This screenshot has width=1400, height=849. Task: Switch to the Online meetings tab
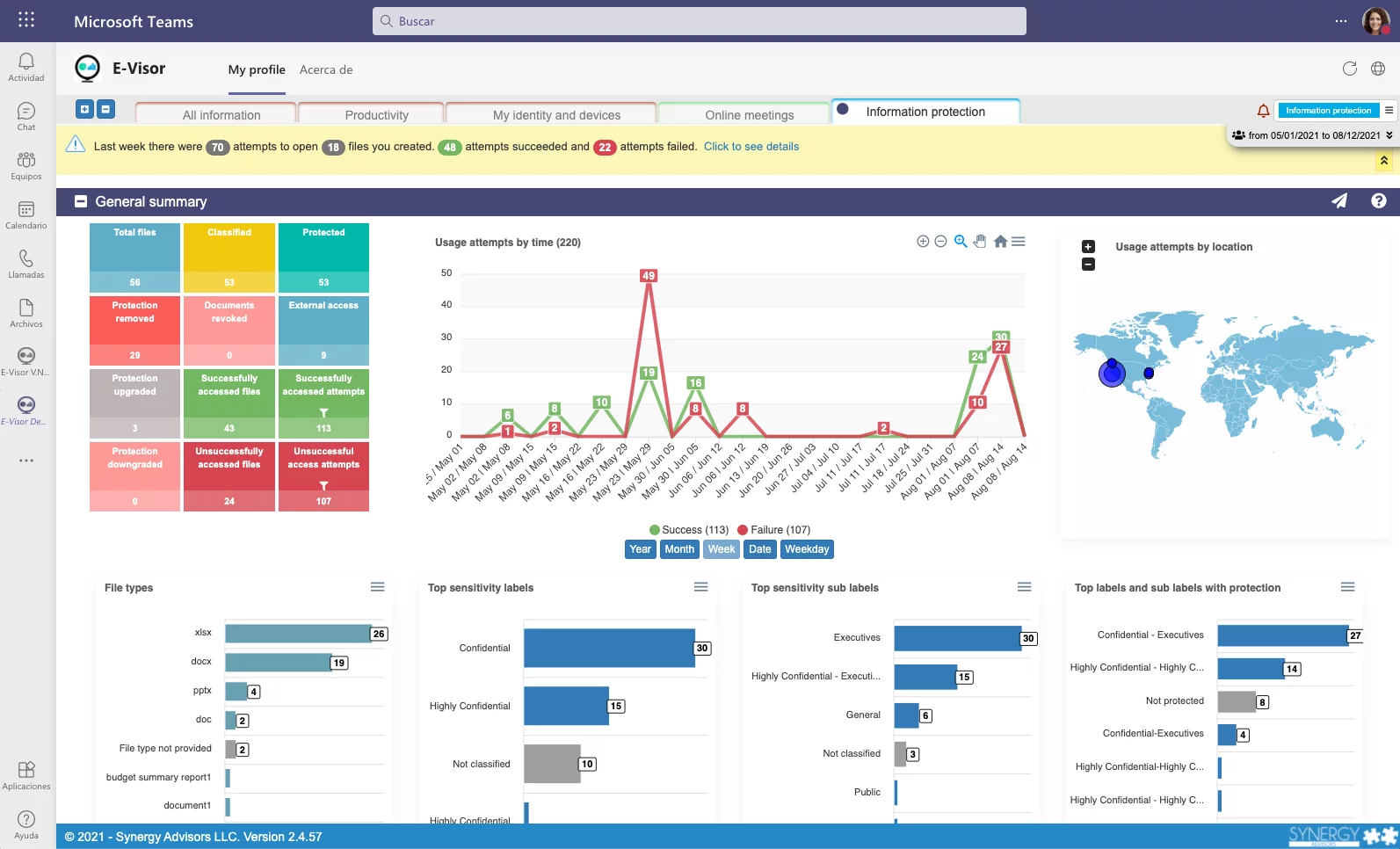(744, 114)
